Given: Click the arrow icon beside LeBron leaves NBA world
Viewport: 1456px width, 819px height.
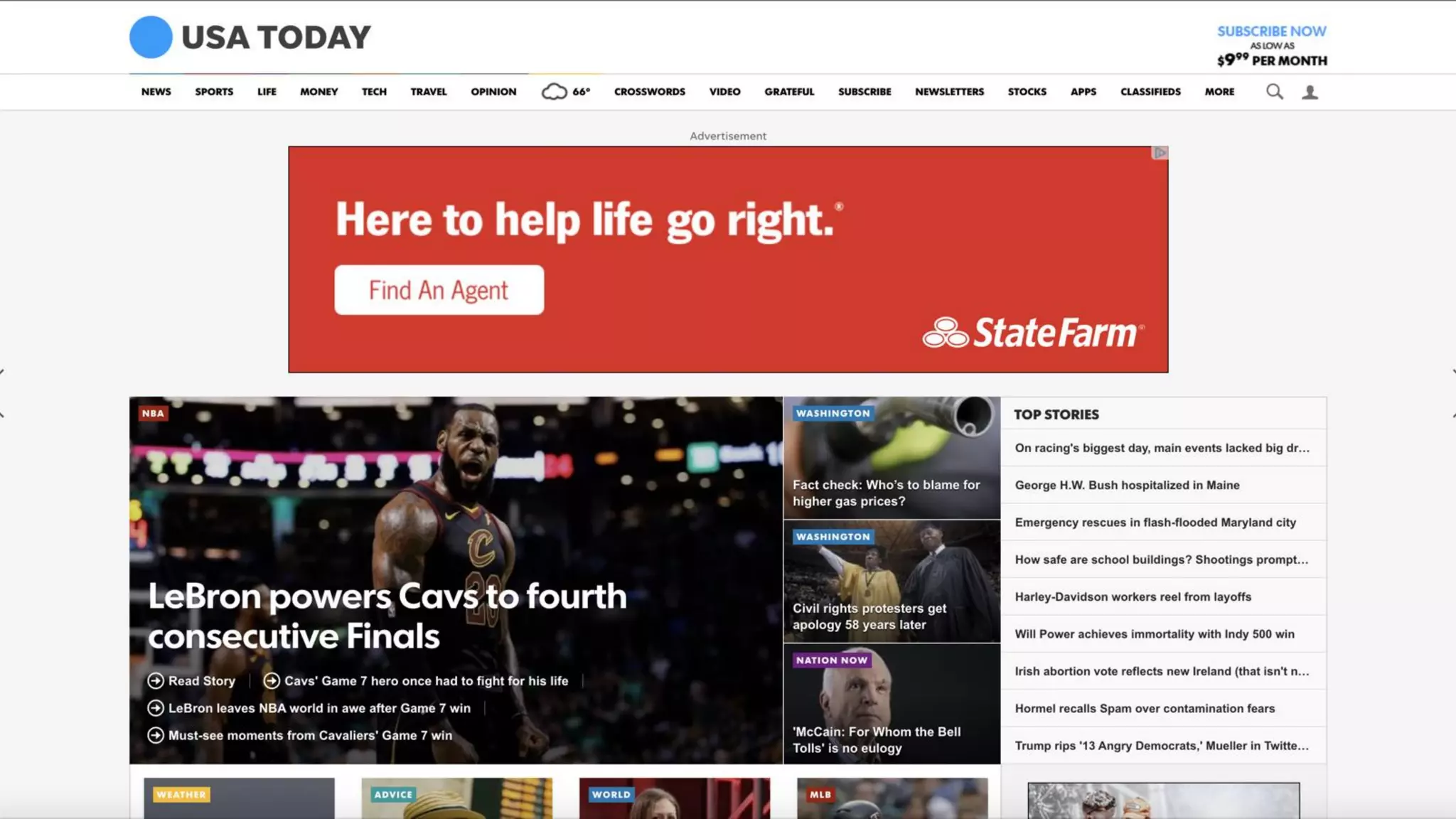Looking at the screenshot, I should 156,708.
